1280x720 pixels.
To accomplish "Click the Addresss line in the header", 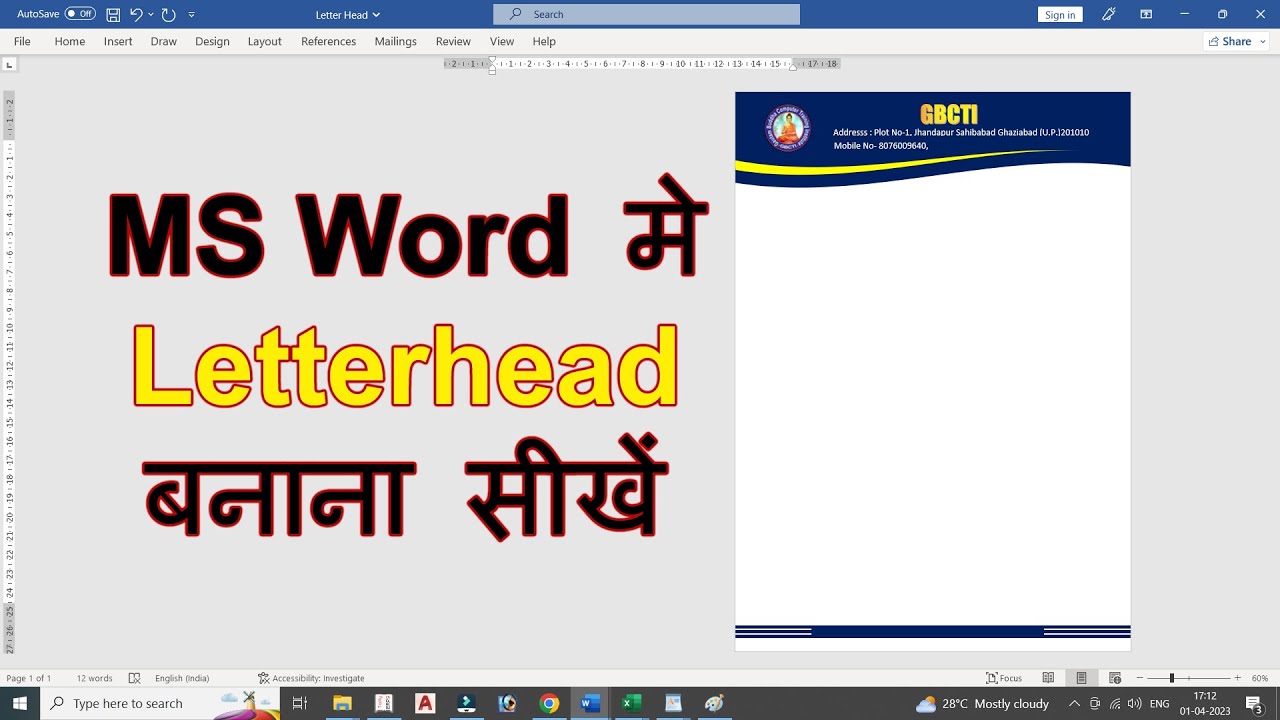I will 961,132.
